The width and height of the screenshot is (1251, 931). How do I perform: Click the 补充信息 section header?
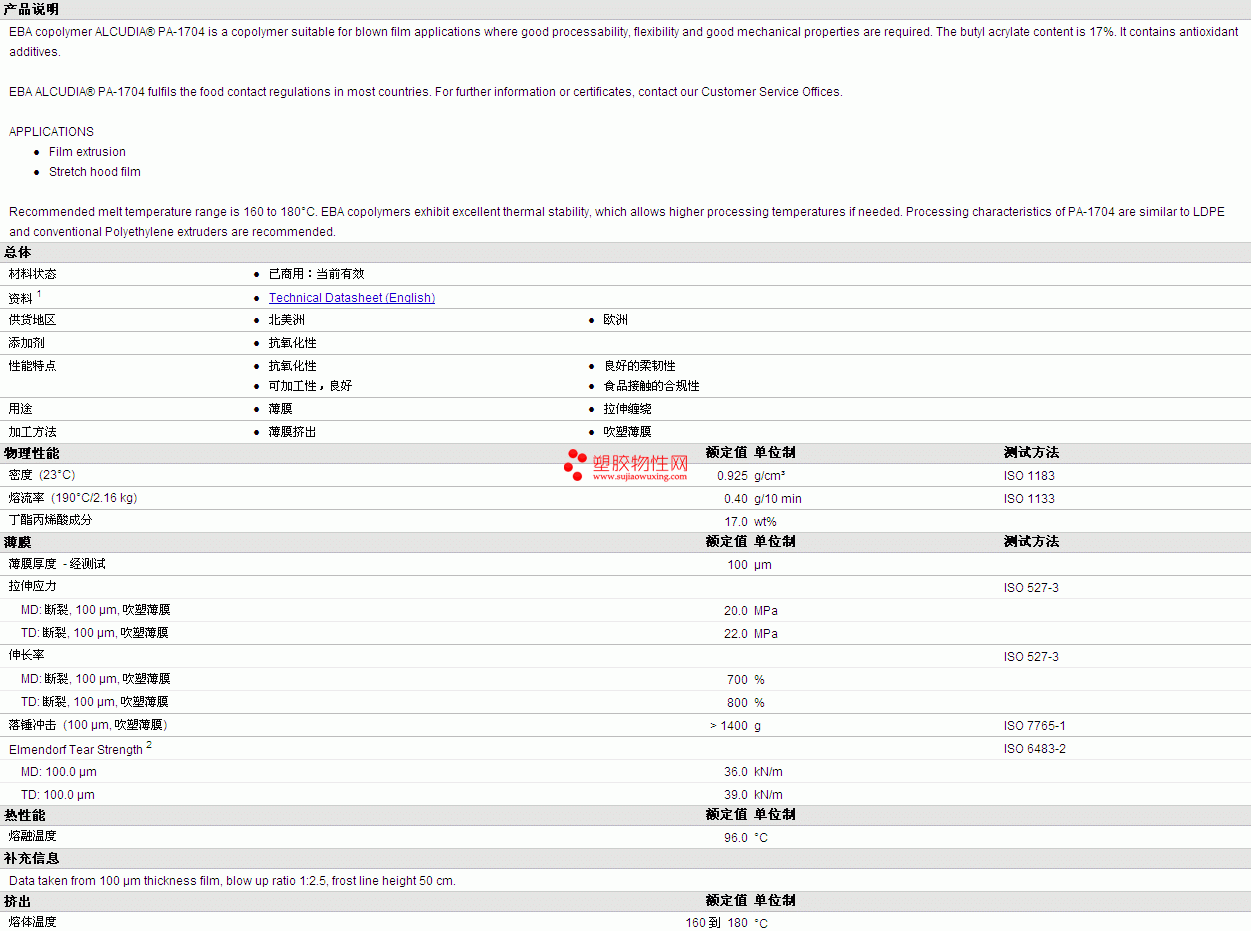click(x=32, y=858)
